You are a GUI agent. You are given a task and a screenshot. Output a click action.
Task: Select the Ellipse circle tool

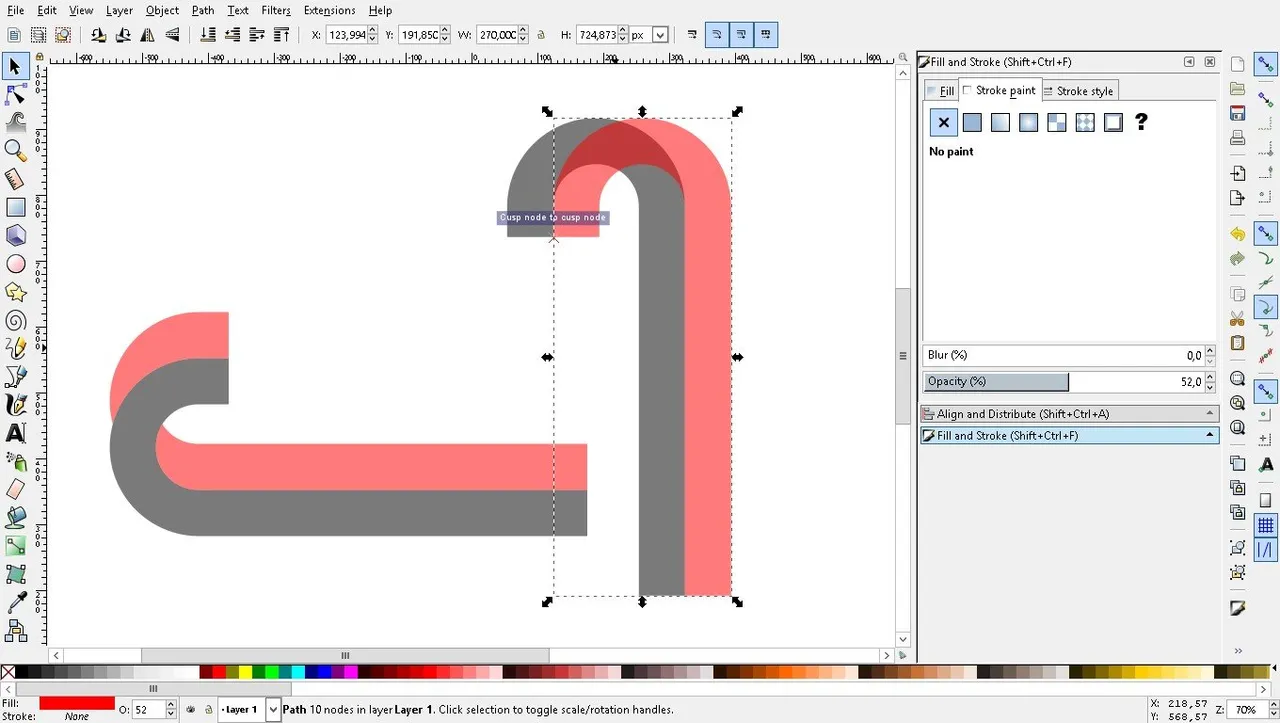click(x=15, y=264)
